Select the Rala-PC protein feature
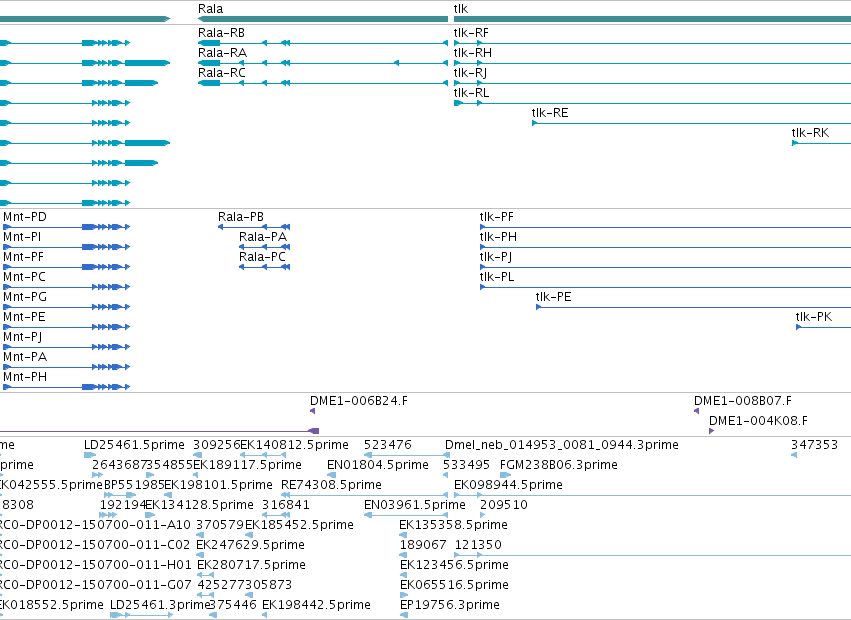 pyautogui.click(x=262, y=257)
